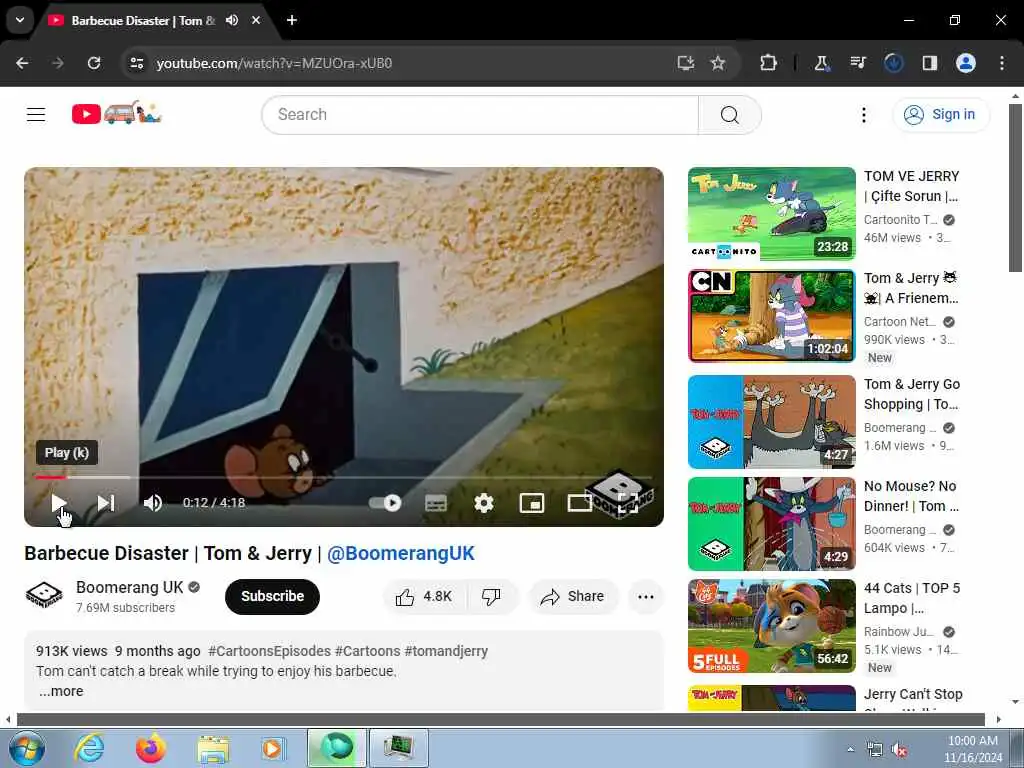1024x768 pixels.
Task: Open the #tomandjerry hashtag
Action: click(446, 651)
